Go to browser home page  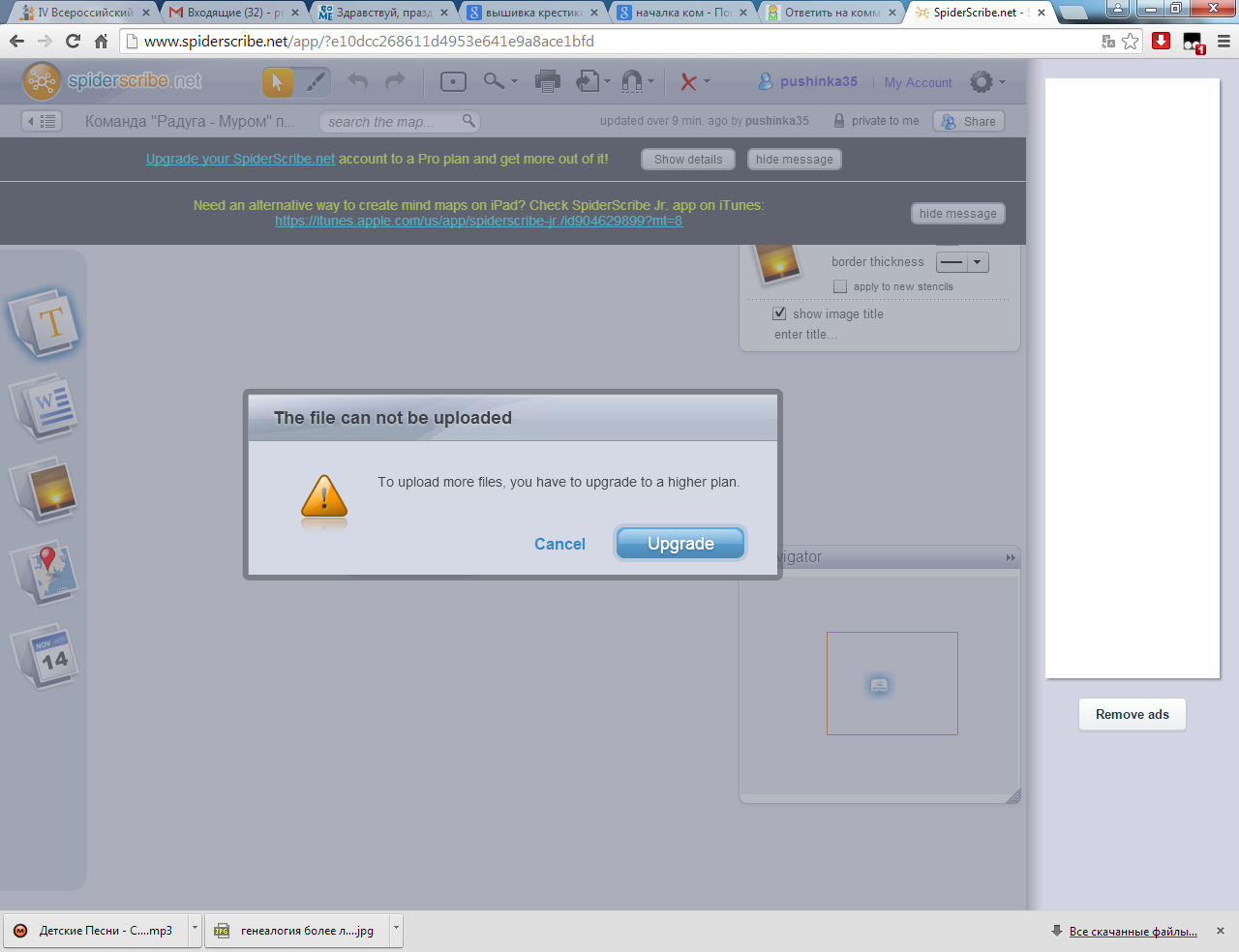tap(102, 42)
